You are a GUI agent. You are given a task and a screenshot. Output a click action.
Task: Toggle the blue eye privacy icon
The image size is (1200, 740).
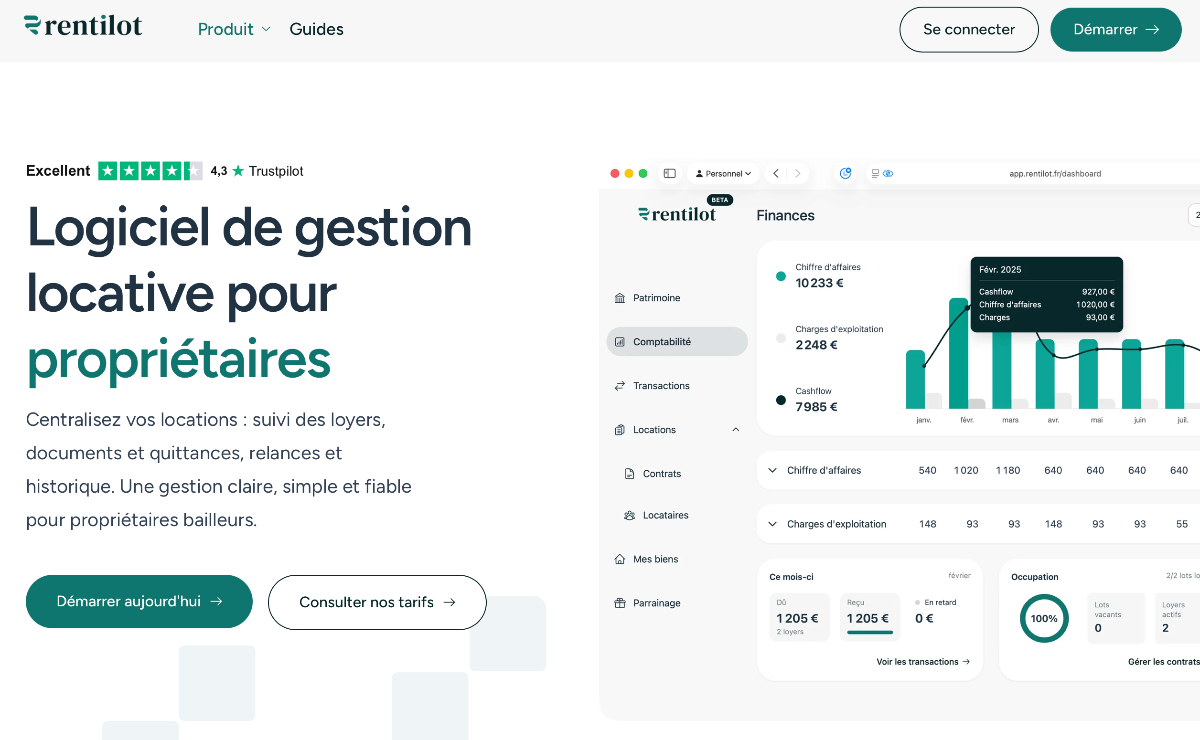888,173
